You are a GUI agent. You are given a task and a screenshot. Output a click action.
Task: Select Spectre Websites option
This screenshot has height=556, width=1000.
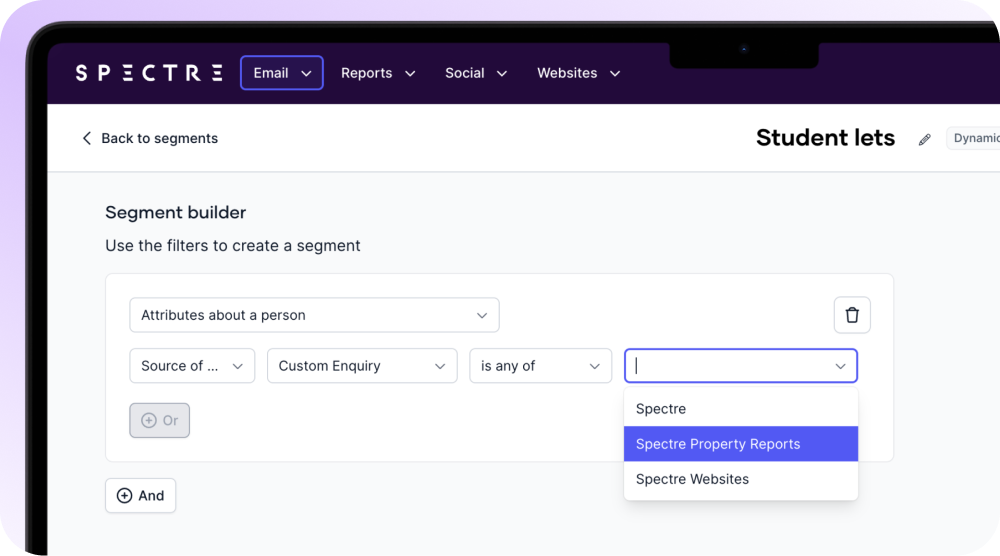[x=741, y=479]
